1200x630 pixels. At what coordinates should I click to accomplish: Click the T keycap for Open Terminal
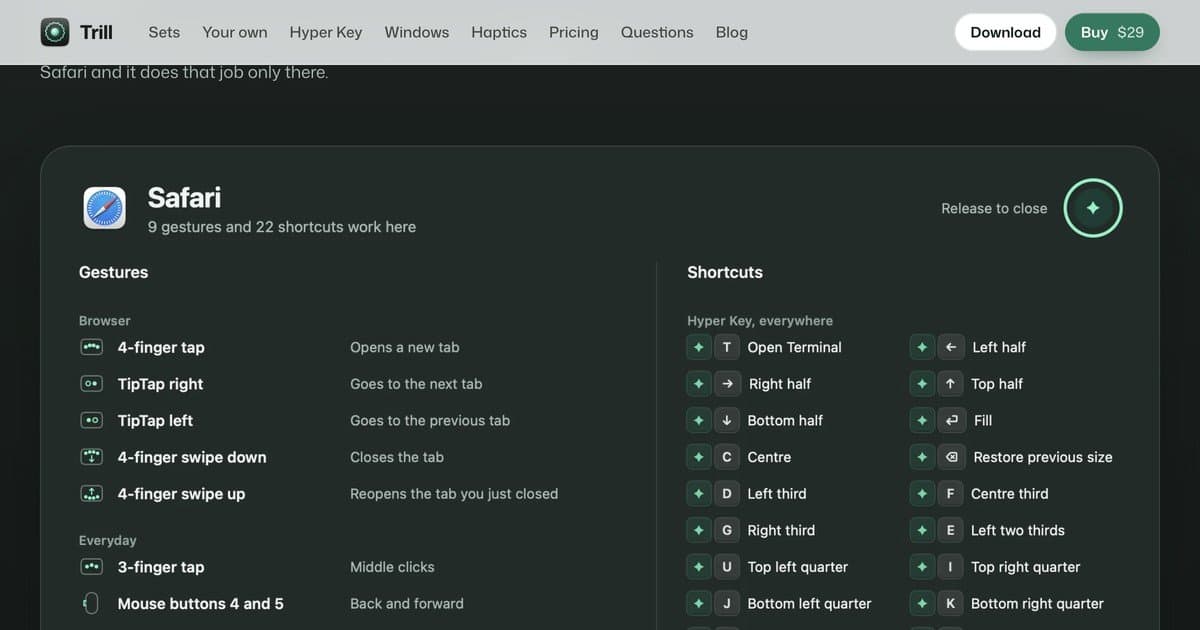[x=727, y=347]
